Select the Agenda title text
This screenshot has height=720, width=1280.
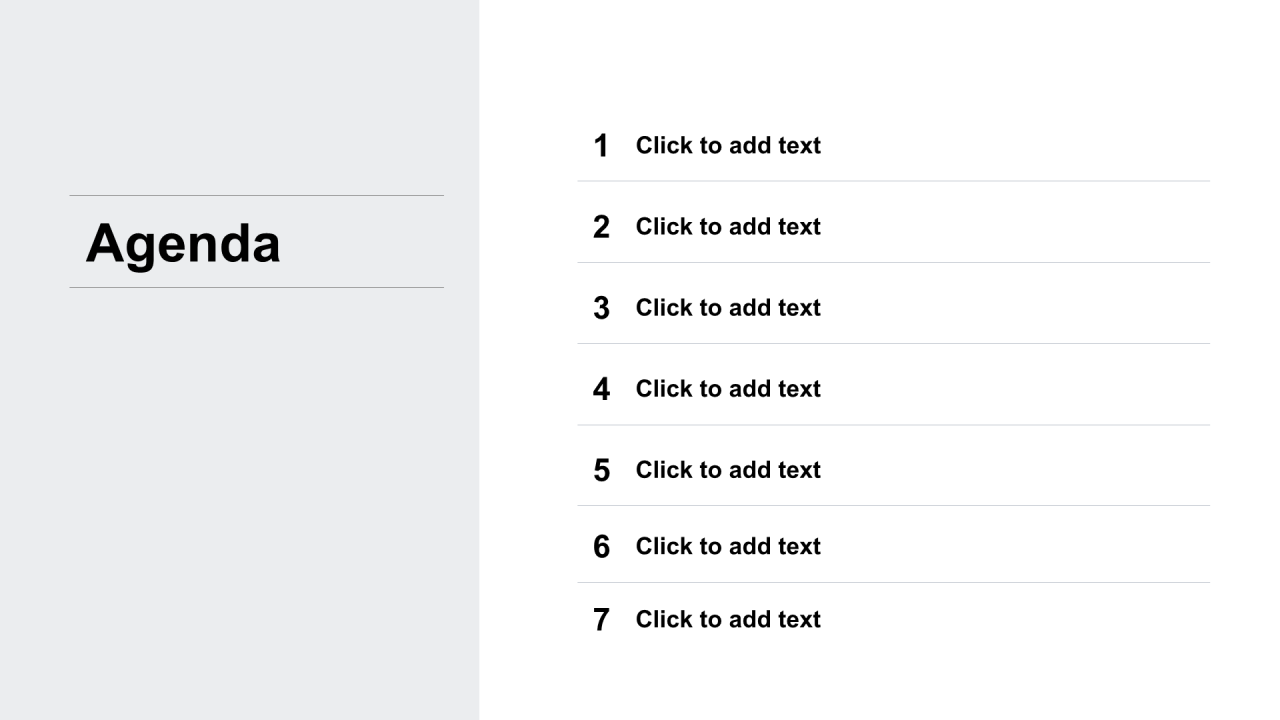(183, 243)
